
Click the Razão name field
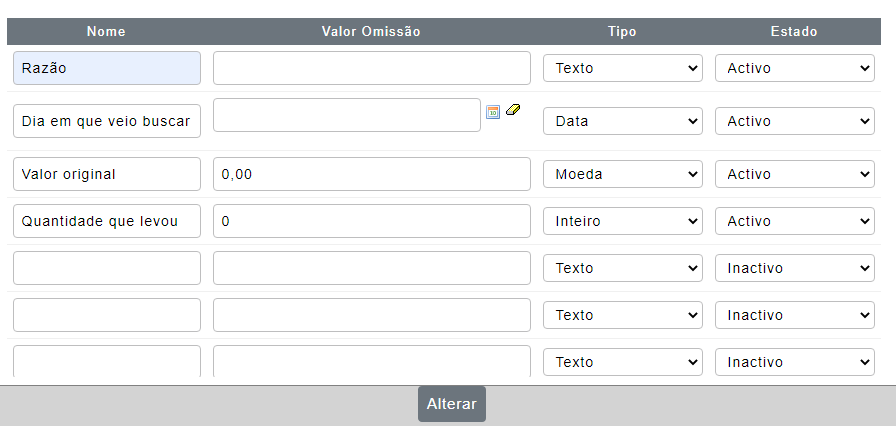pyautogui.click(x=107, y=68)
